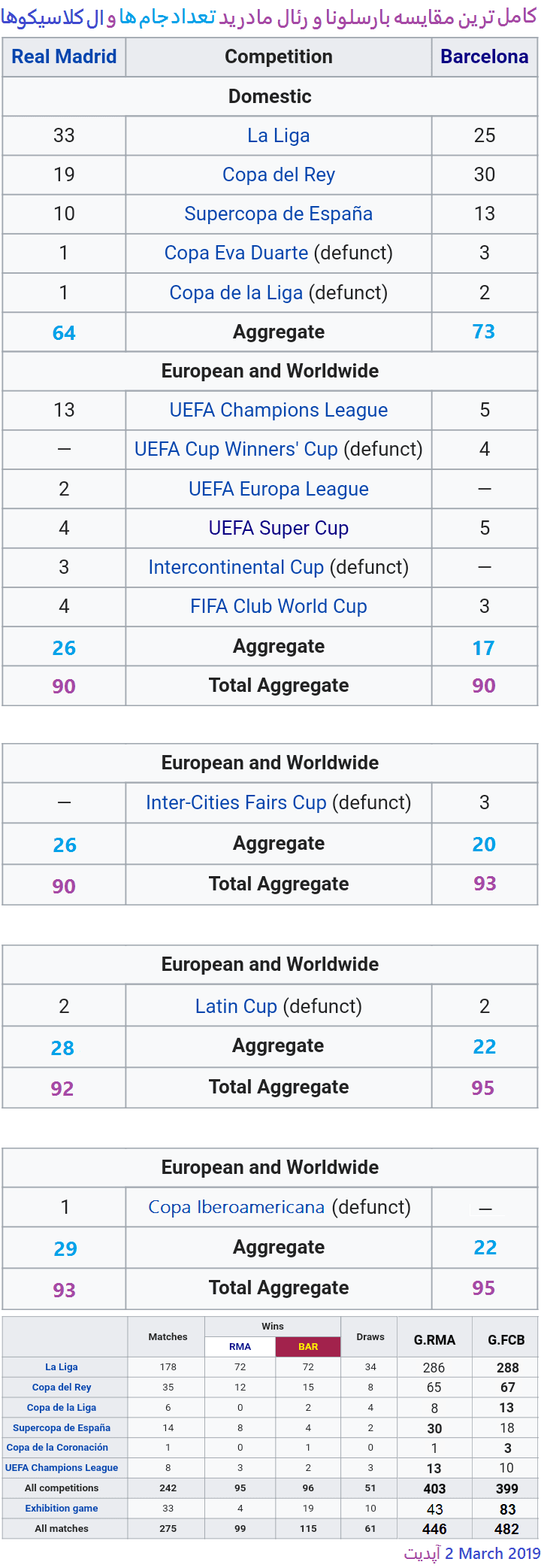Follow the FIFA Club World Cup link
541x1568 pixels.
278,606
